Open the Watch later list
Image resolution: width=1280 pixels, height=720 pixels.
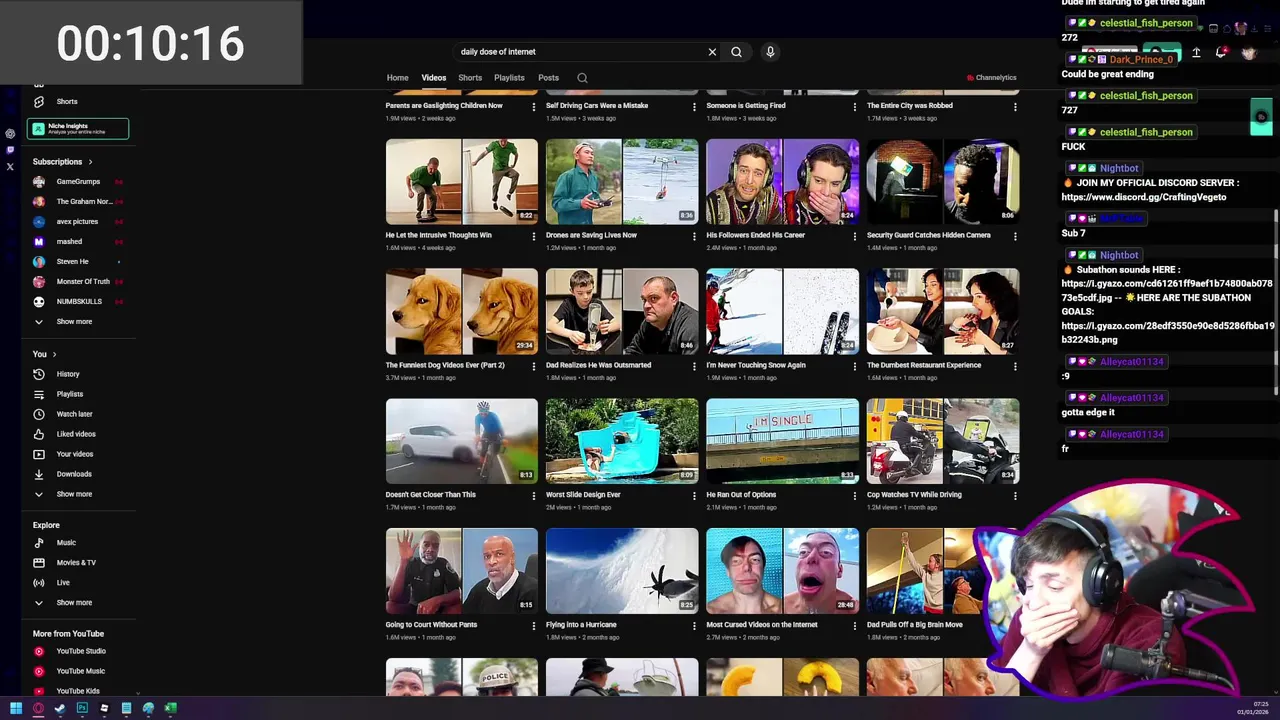click(78, 414)
